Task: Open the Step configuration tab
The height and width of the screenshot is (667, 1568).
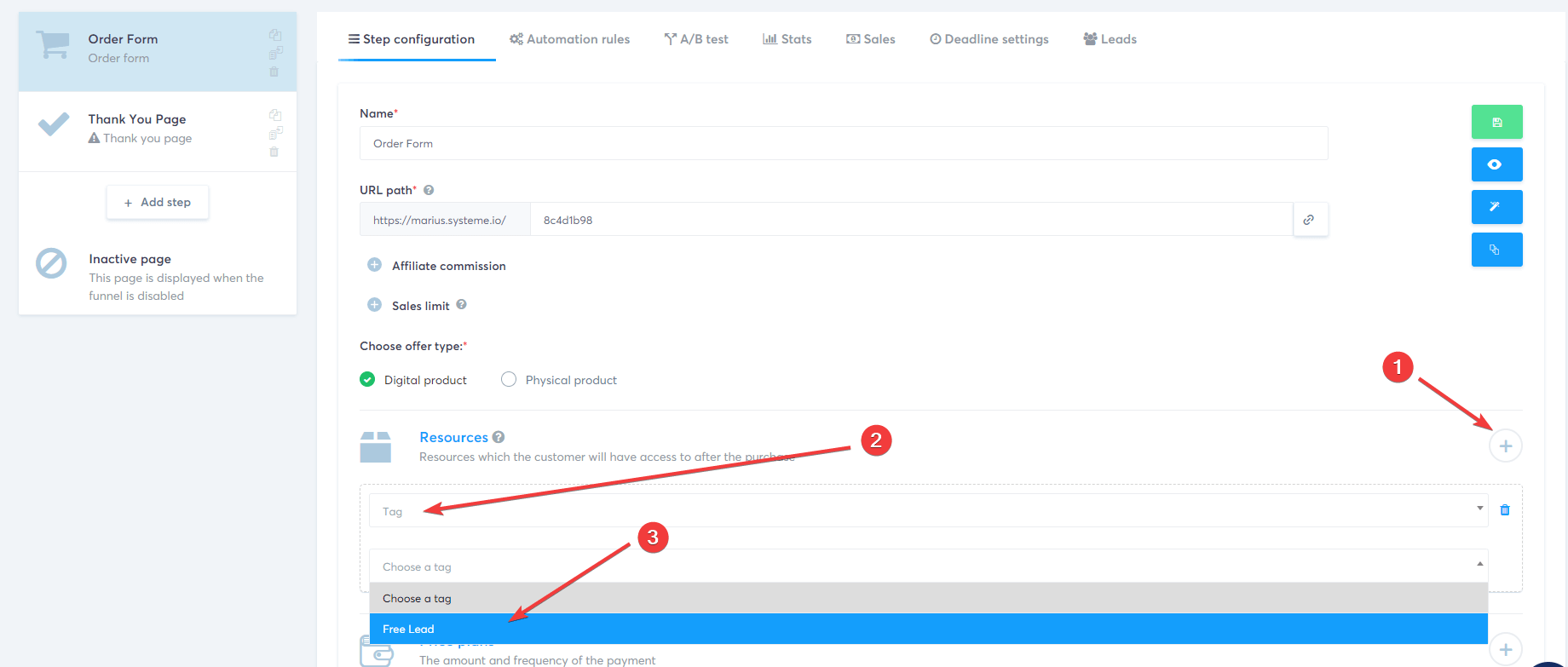Action: pos(412,39)
